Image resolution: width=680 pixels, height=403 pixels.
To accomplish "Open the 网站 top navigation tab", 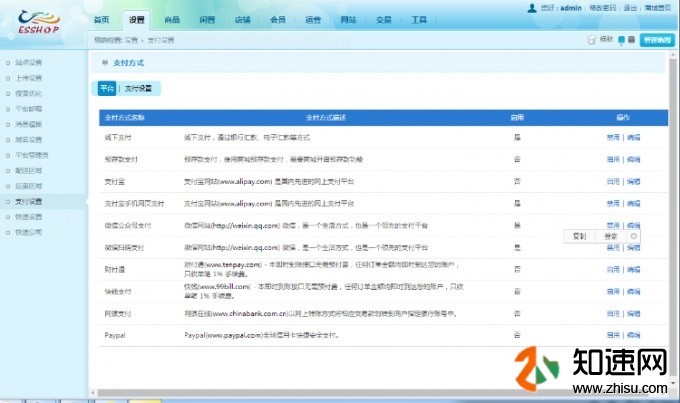I will [348, 20].
